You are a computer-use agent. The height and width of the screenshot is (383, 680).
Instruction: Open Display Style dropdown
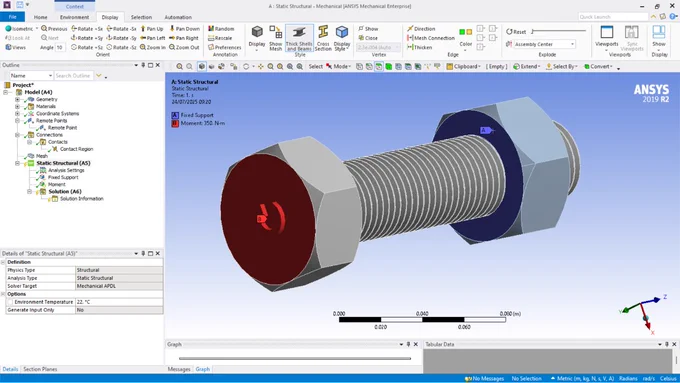[342, 38]
